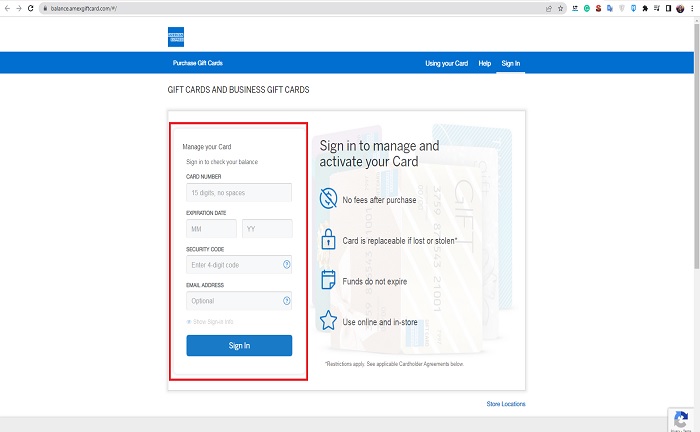The width and height of the screenshot is (700, 432).
Task: Click the American Express logo
Action: (x=176, y=37)
